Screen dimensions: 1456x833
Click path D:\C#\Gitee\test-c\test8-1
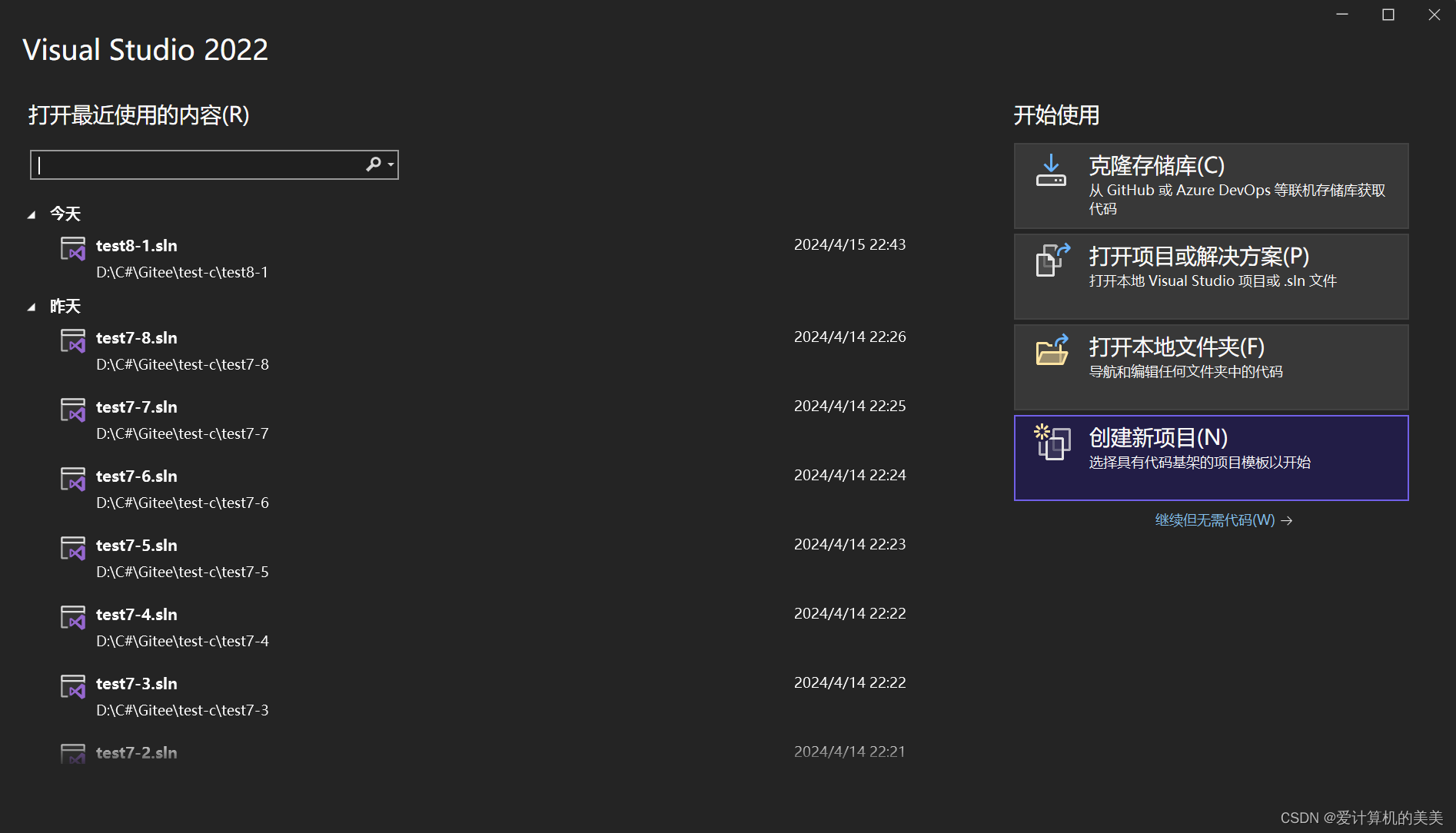pos(182,272)
